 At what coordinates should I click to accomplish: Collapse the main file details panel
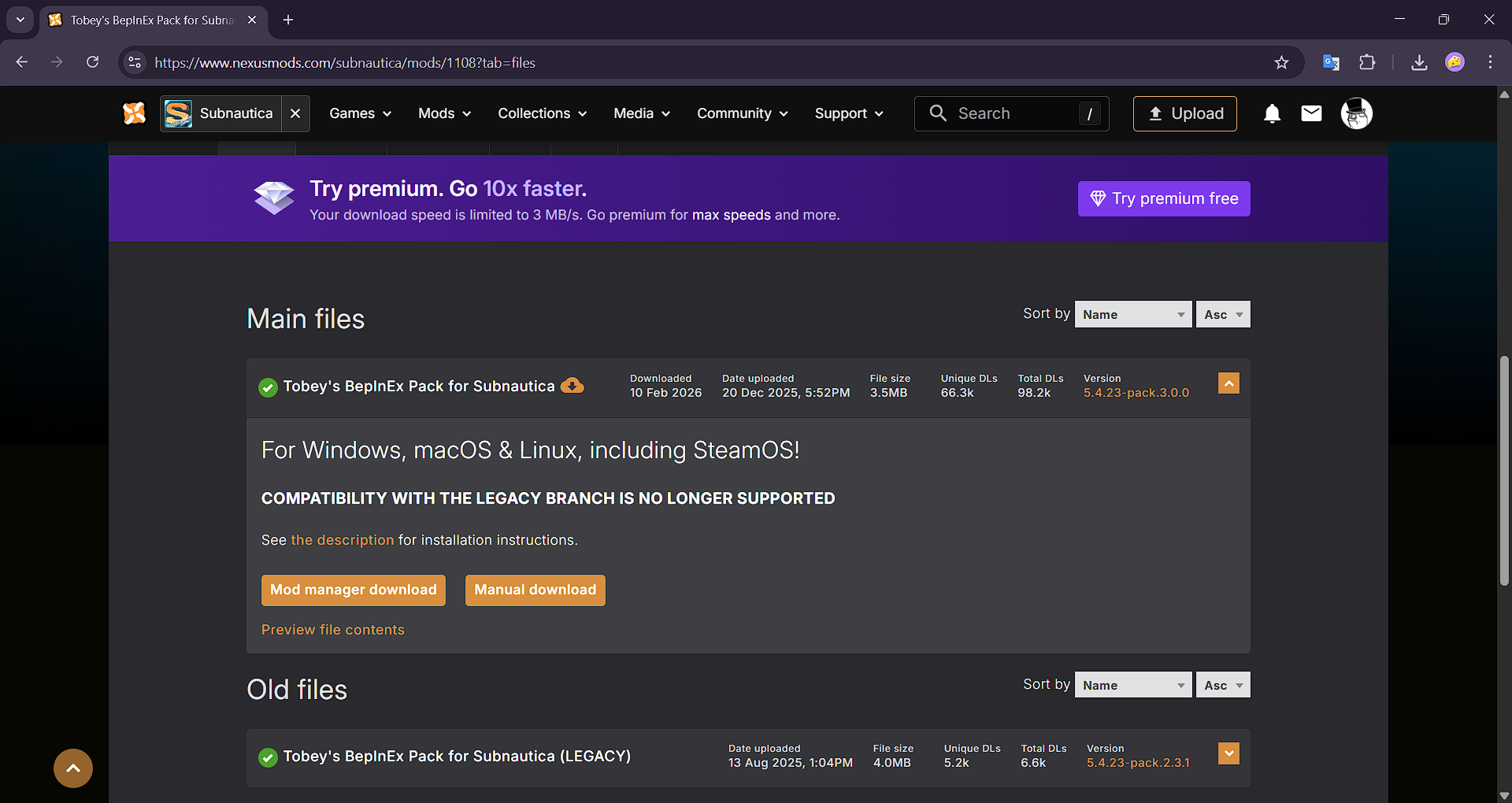[x=1228, y=383]
